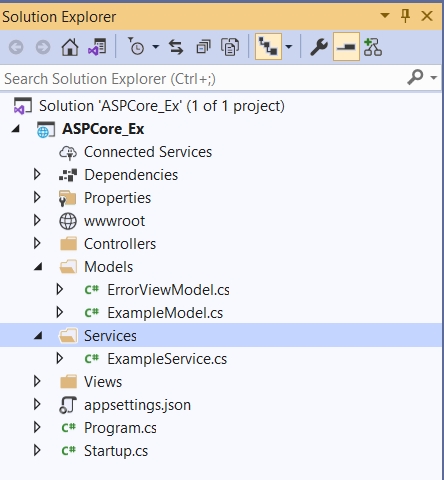Open the window position dropdown arrow
444x480 pixels.
385,15
